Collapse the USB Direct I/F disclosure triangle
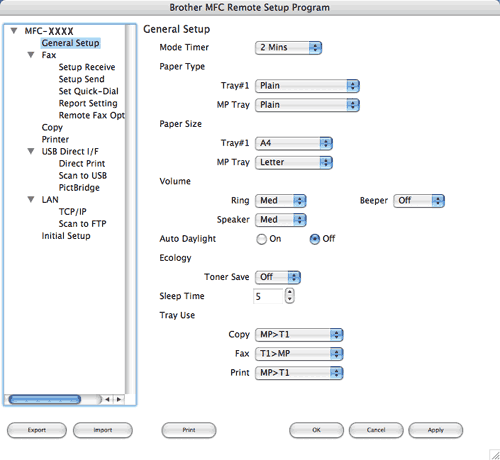The width and height of the screenshot is (500, 460). tap(31, 151)
